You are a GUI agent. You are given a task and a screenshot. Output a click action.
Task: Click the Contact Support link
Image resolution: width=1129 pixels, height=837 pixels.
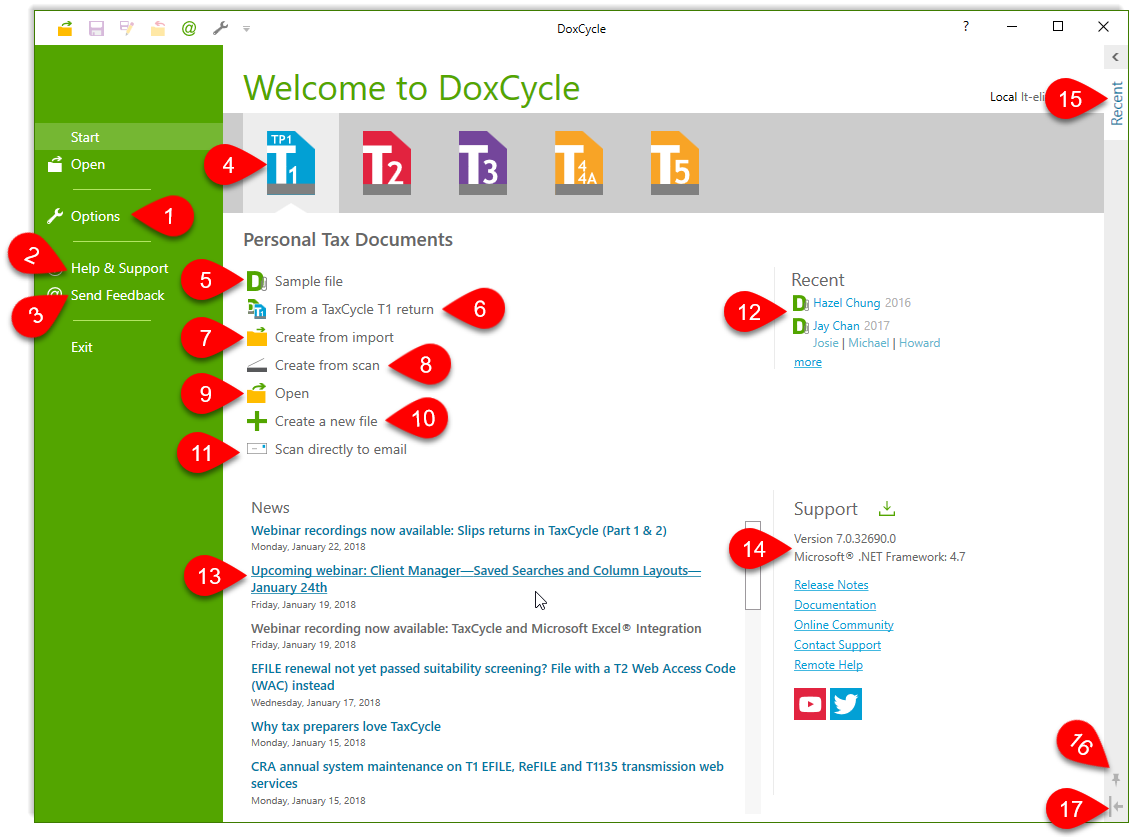(837, 645)
